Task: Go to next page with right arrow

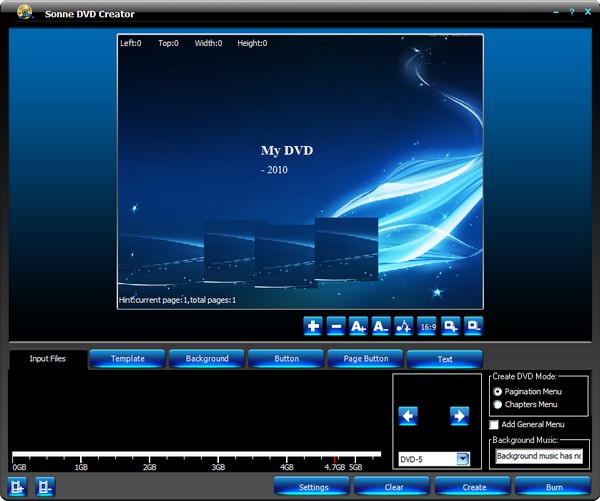Action: coord(459,415)
